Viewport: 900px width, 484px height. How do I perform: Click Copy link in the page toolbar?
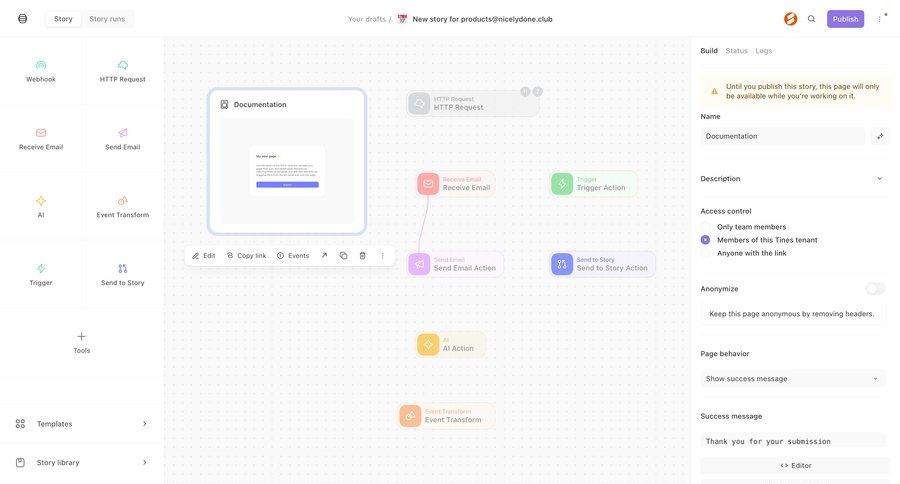(246, 255)
